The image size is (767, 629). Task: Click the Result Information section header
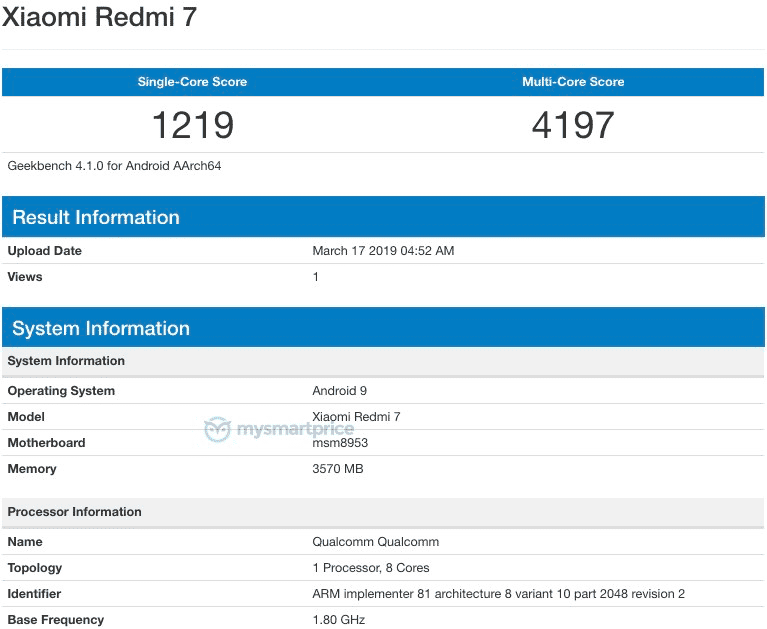coord(96,217)
